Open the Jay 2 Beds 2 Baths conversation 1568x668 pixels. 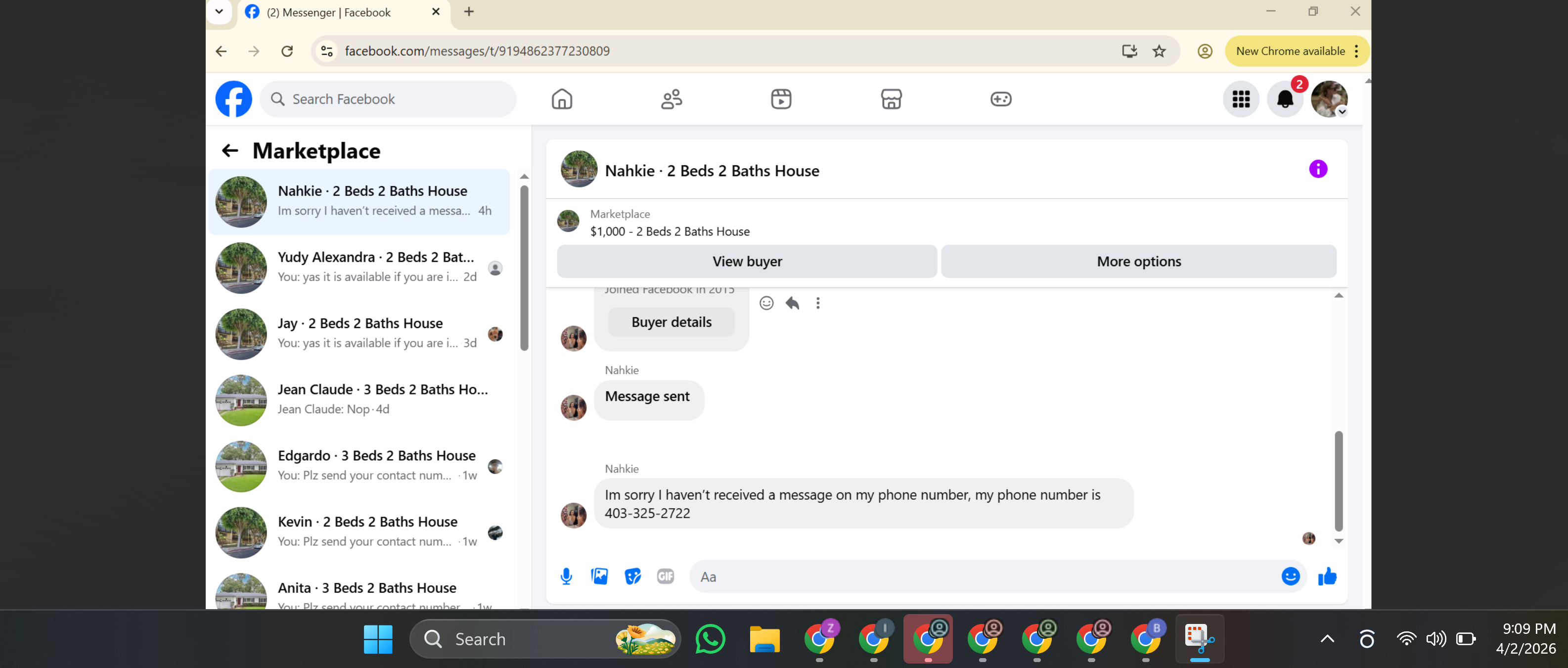pyautogui.click(x=359, y=334)
